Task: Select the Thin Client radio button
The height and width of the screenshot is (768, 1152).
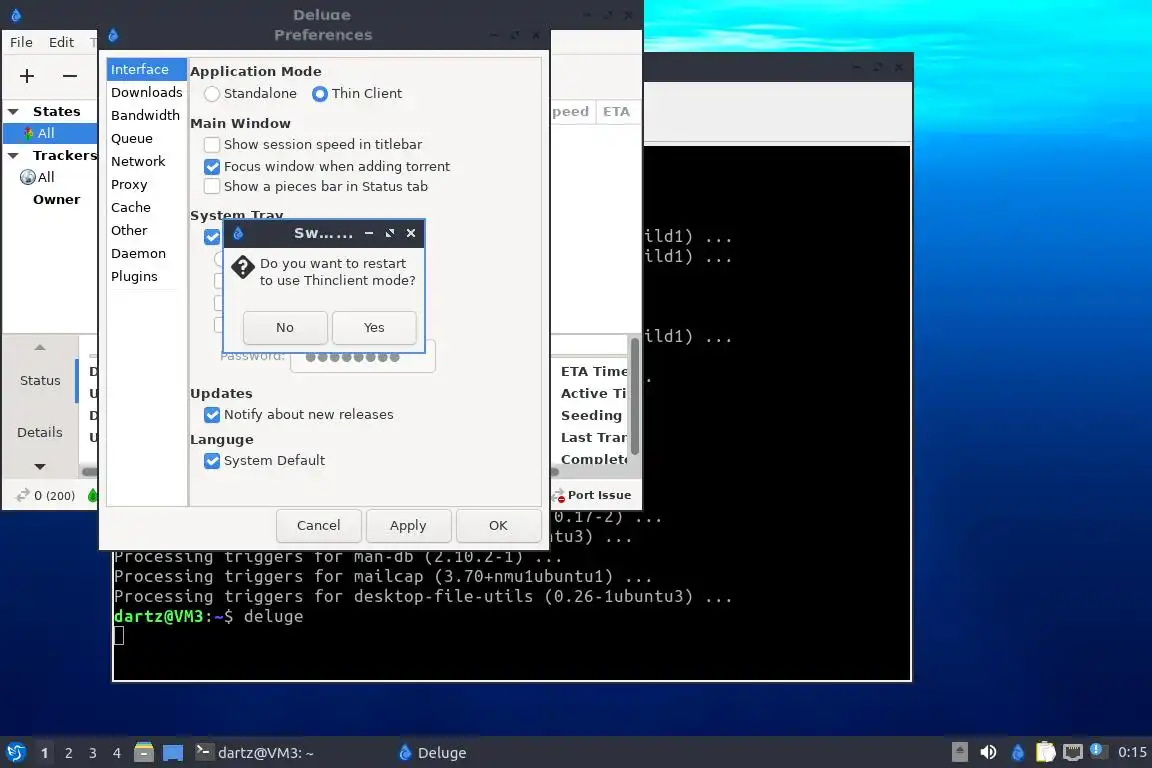Action: pyautogui.click(x=320, y=93)
